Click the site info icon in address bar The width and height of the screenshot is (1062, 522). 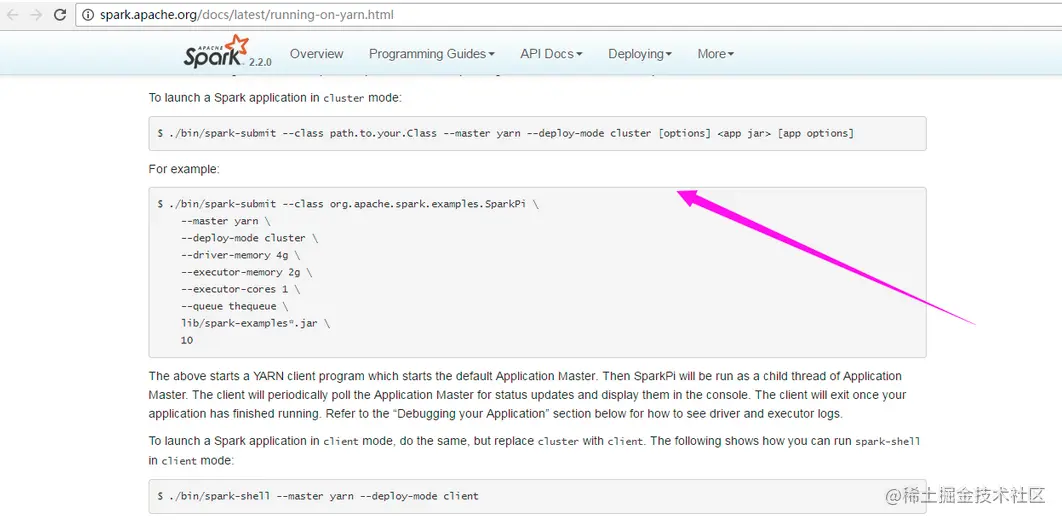88,14
